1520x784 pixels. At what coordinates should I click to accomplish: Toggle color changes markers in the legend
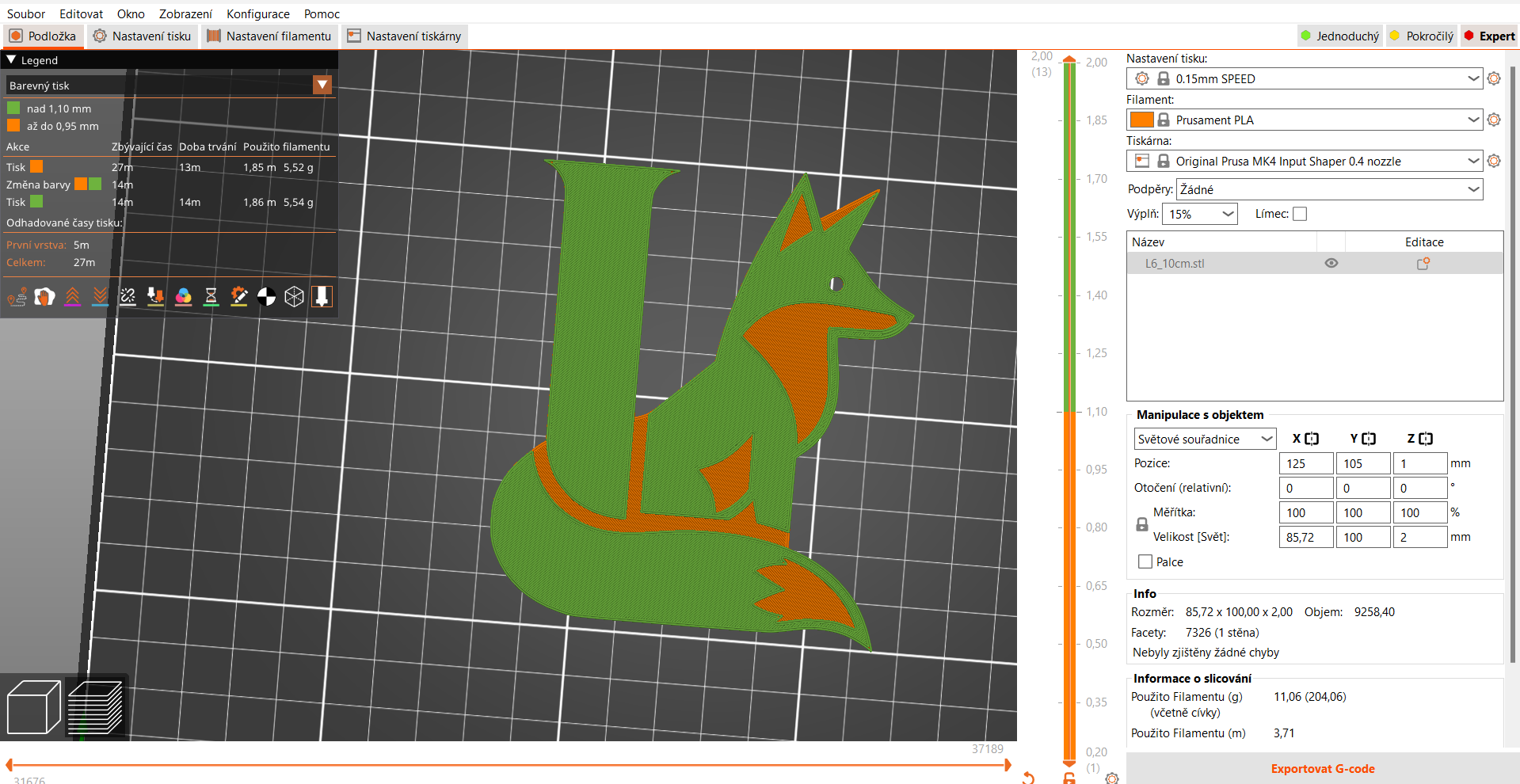[x=183, y=297]
